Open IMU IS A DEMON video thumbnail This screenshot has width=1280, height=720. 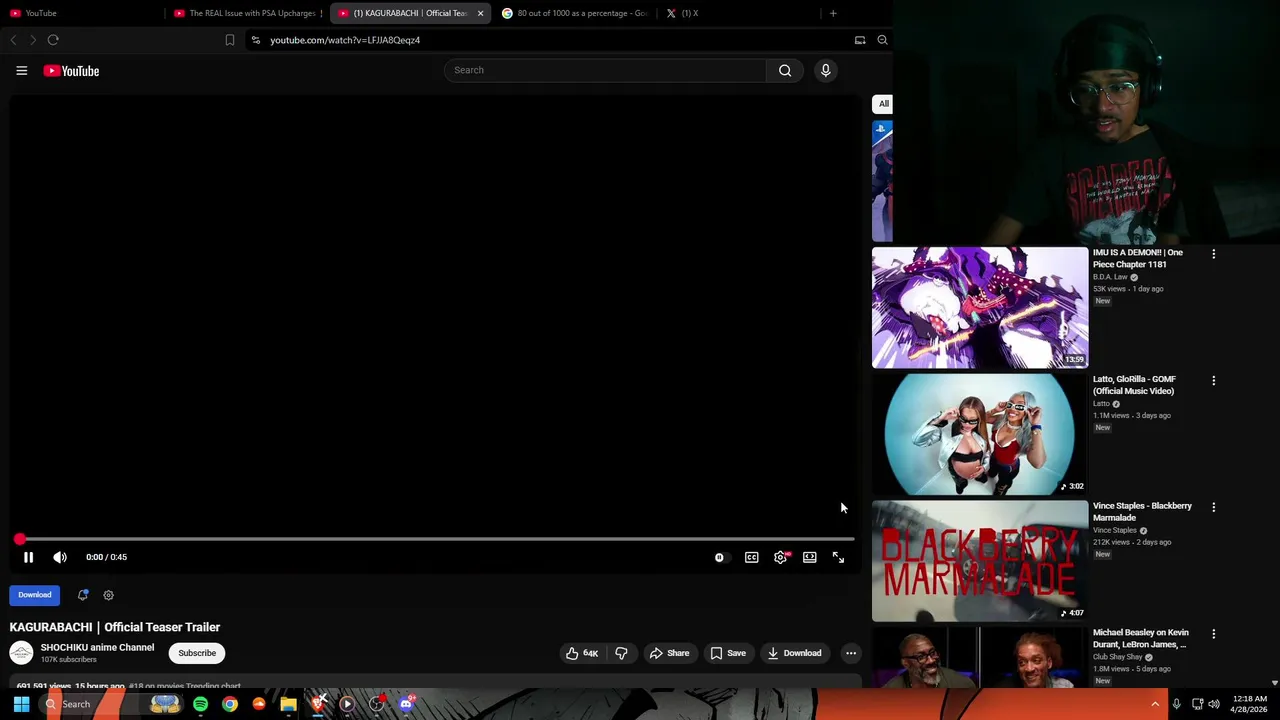click(x=980, y=307)
